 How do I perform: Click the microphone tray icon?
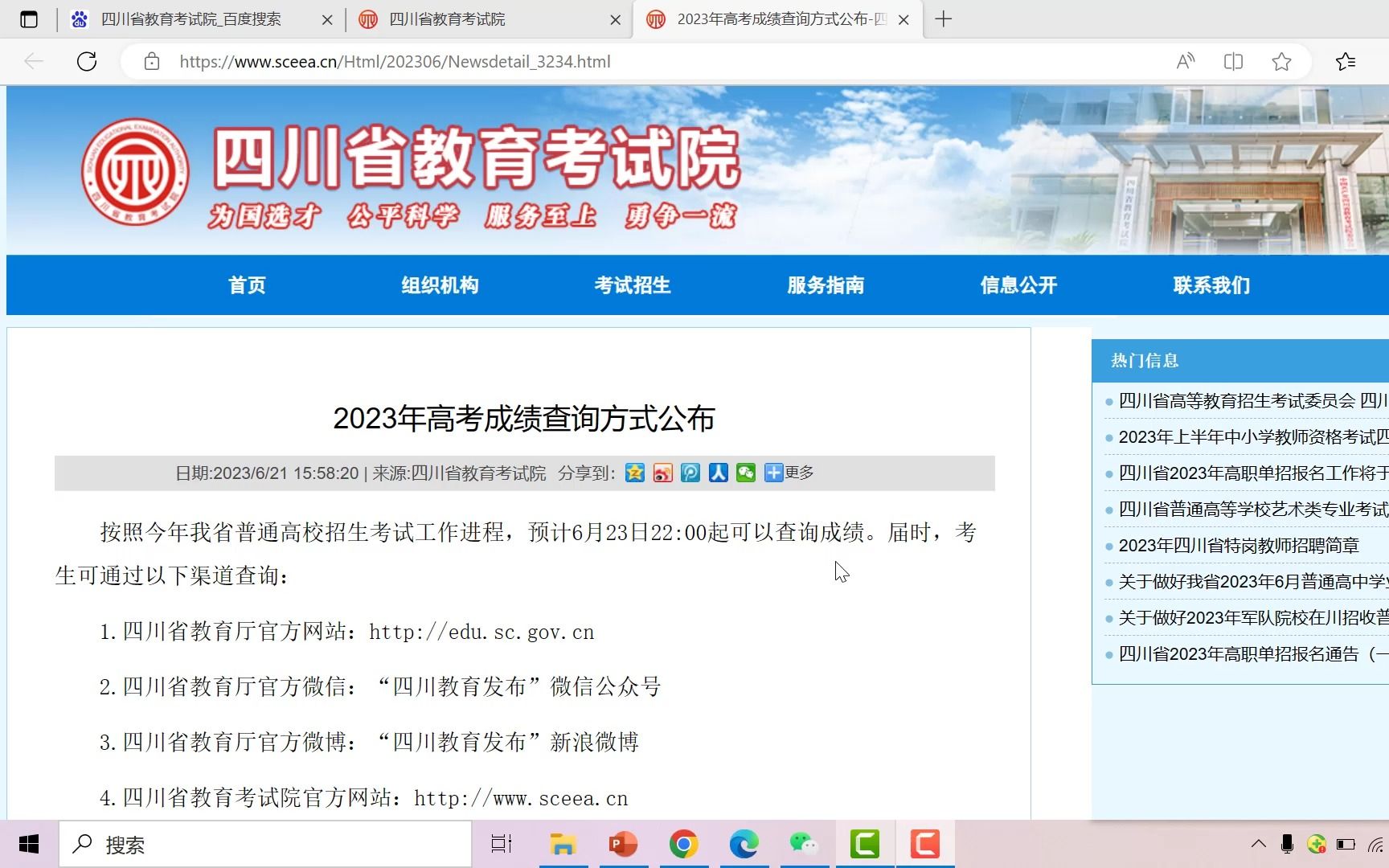point(1287,844)
